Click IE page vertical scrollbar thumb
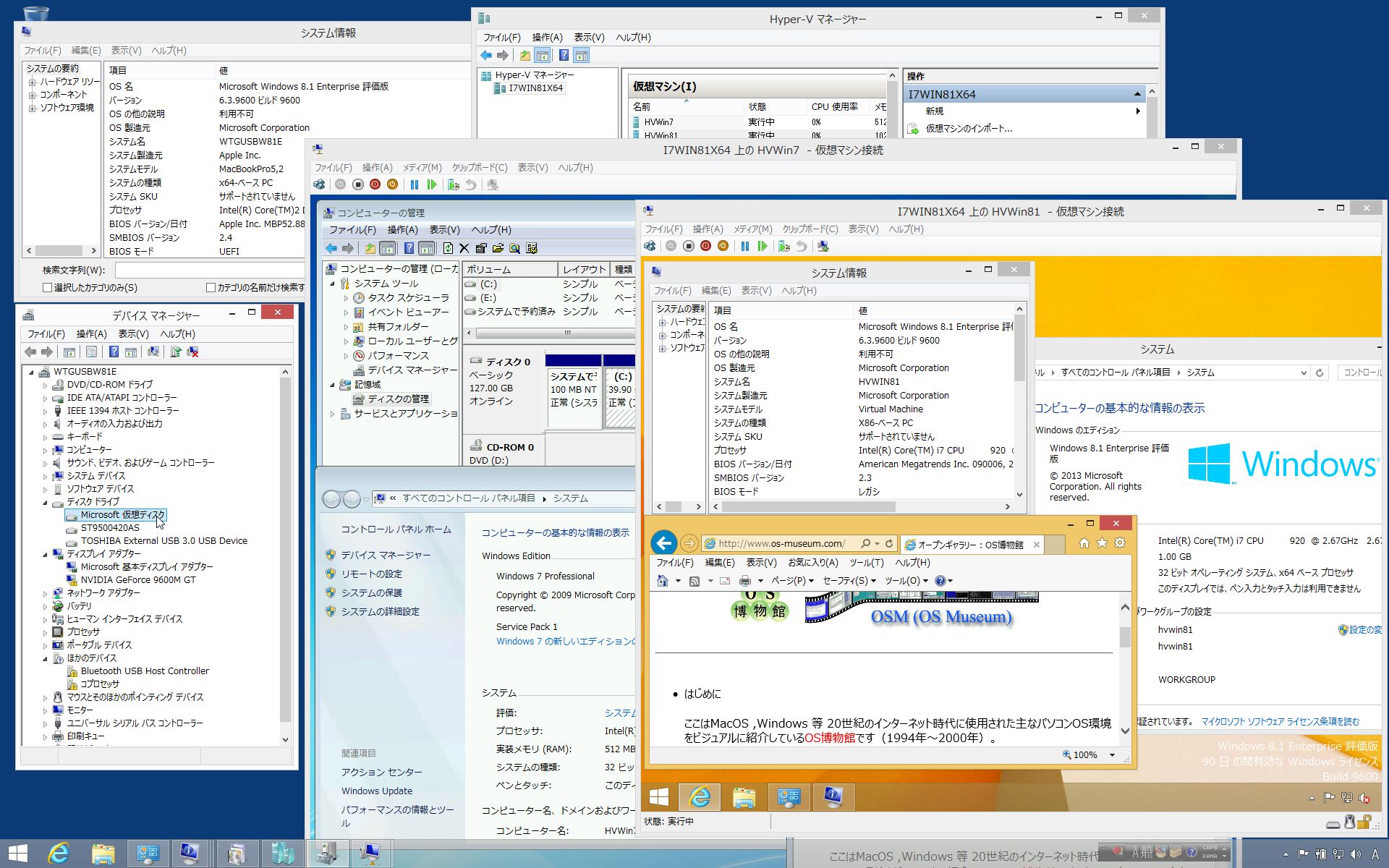 point(1125,636)
